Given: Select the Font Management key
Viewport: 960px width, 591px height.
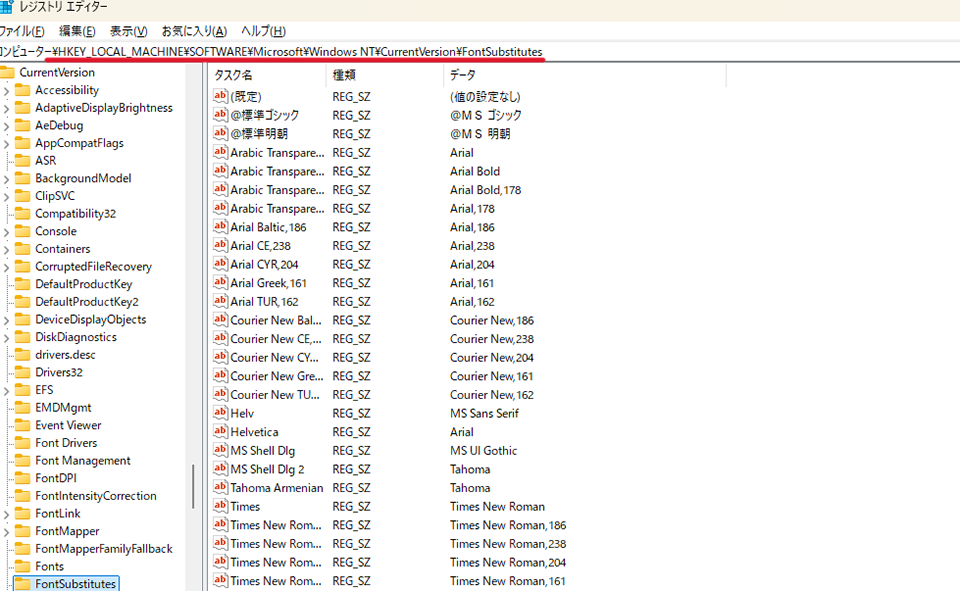Looking at the screenshot, I should (x=83, y=461).
